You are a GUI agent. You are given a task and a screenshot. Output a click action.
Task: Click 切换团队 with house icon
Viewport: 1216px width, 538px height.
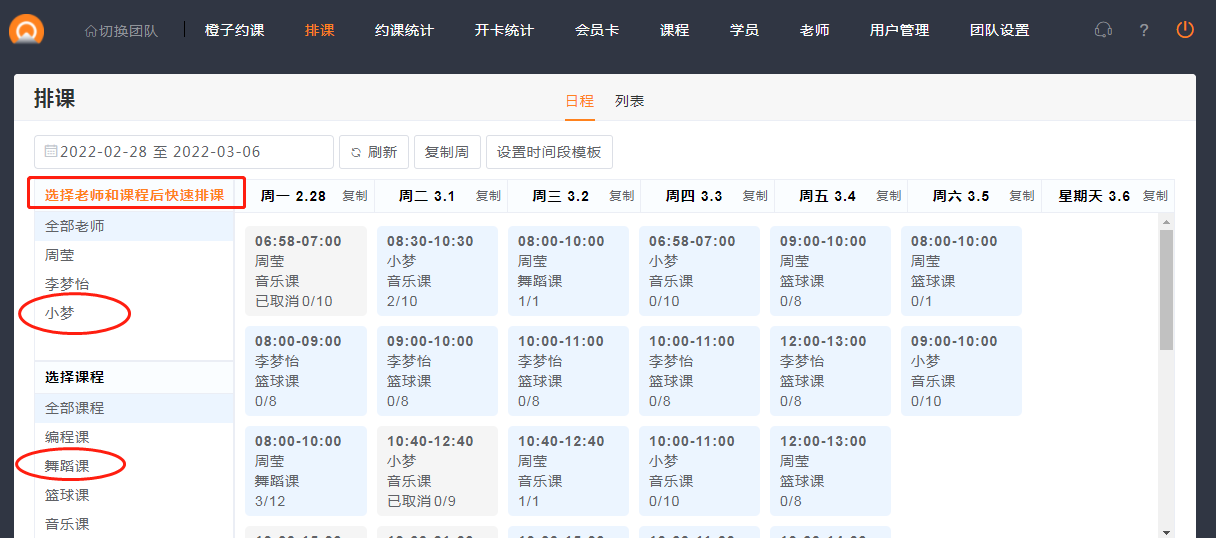coord(121,31)
